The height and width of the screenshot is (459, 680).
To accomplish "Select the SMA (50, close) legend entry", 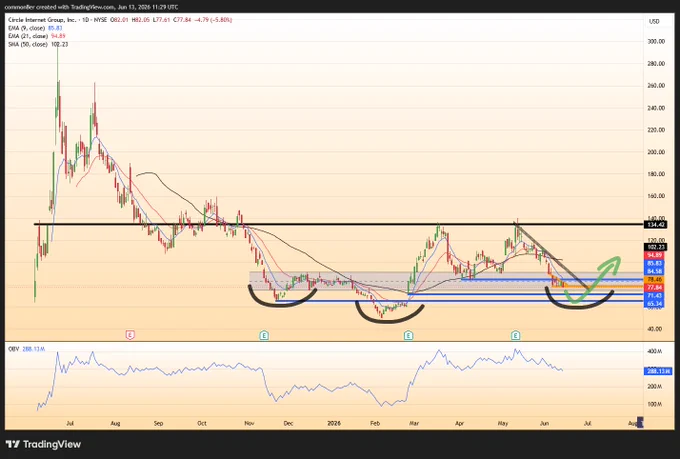I will (29, 44).
